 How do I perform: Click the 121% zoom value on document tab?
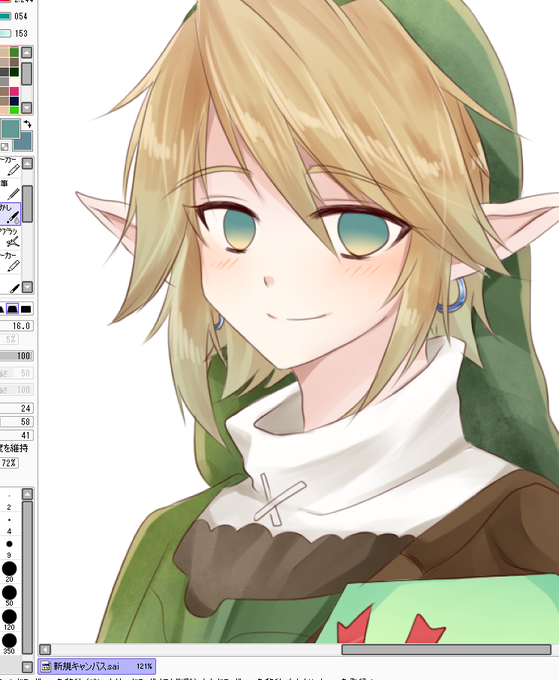click(x=144, y=666)
